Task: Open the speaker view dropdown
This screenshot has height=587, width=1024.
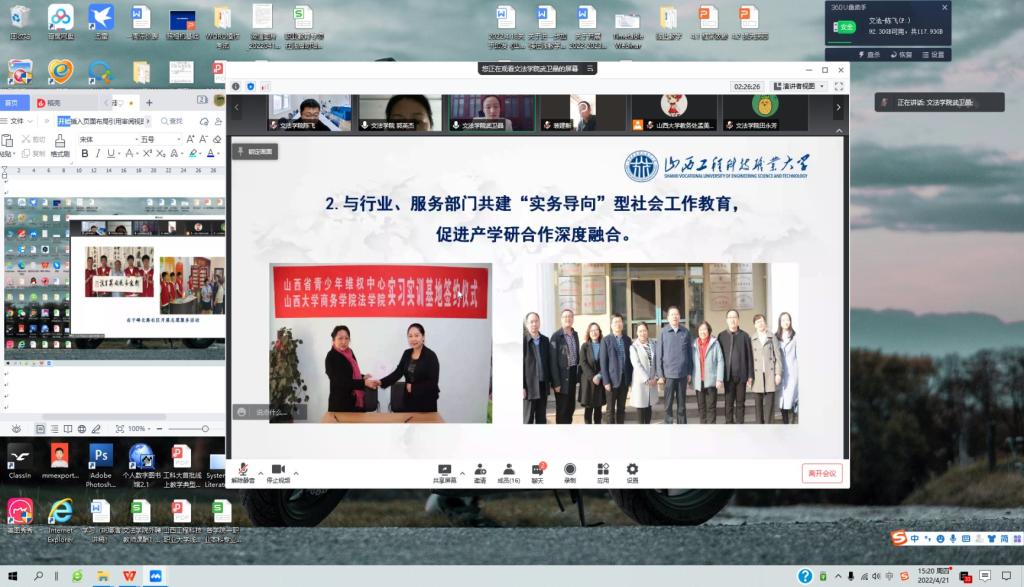Action: (803, 87)
